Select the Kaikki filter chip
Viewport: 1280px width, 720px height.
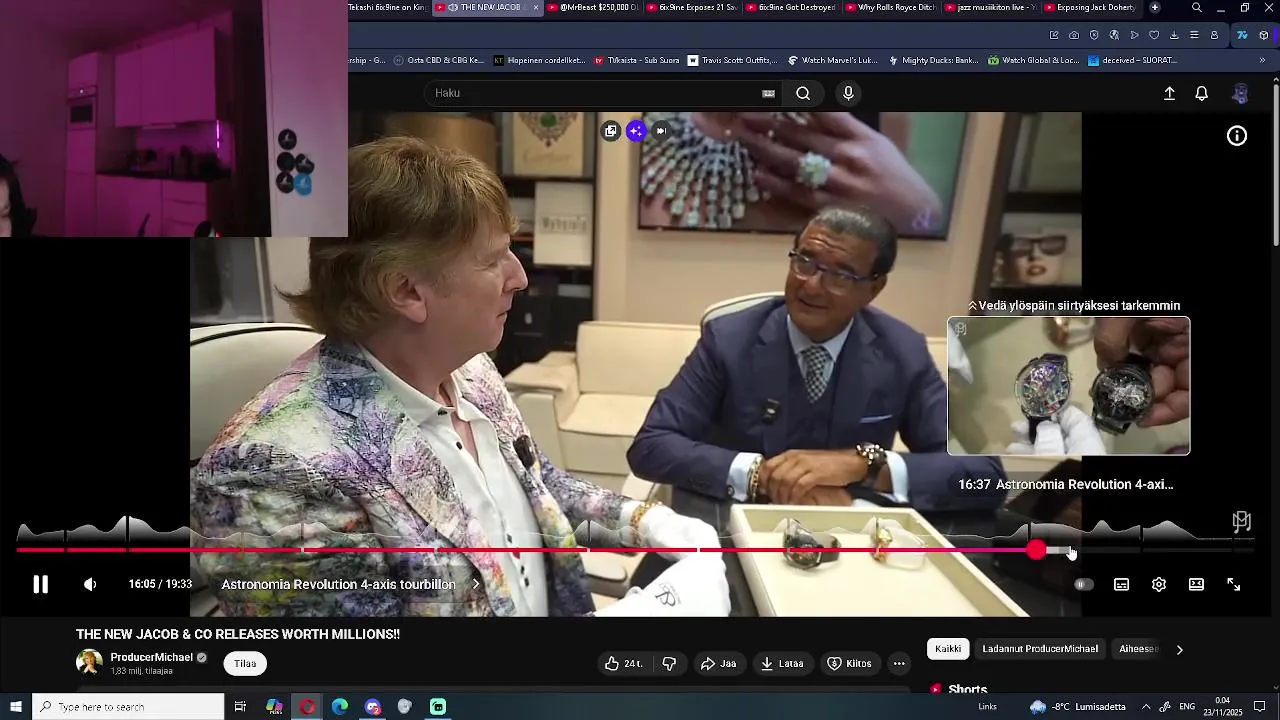[948, 649]
